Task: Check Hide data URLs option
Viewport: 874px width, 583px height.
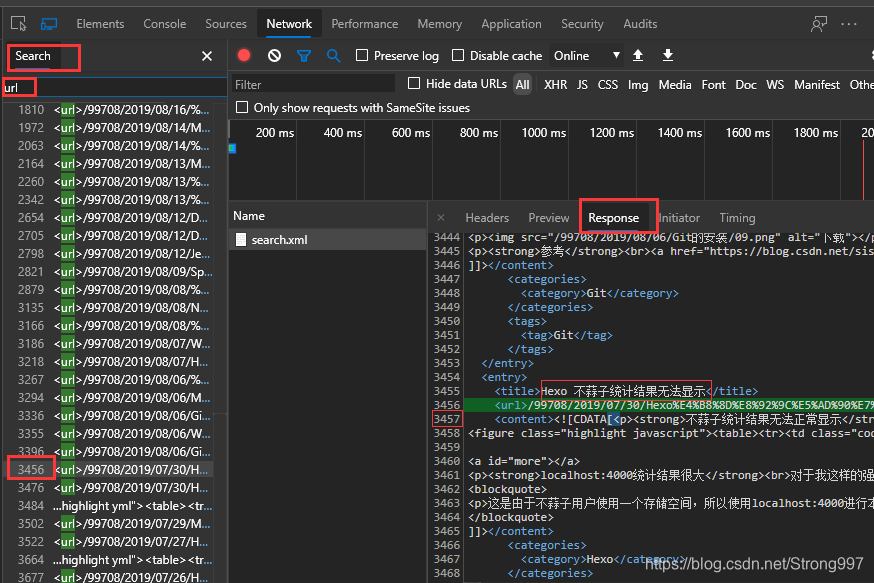Action: 414,83
